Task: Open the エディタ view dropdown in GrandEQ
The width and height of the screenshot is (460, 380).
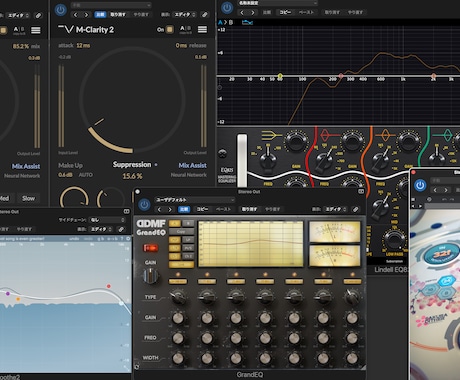Action: coord(335,209)
